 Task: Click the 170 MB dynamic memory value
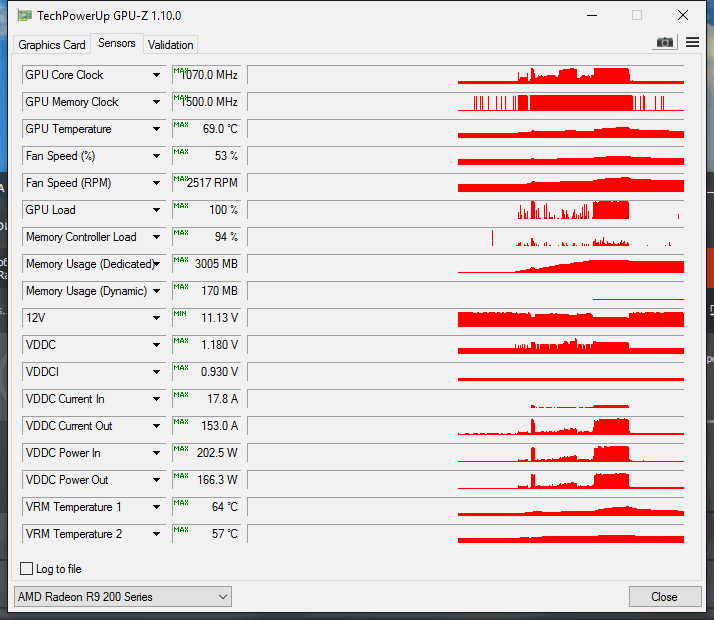[206, 291]
